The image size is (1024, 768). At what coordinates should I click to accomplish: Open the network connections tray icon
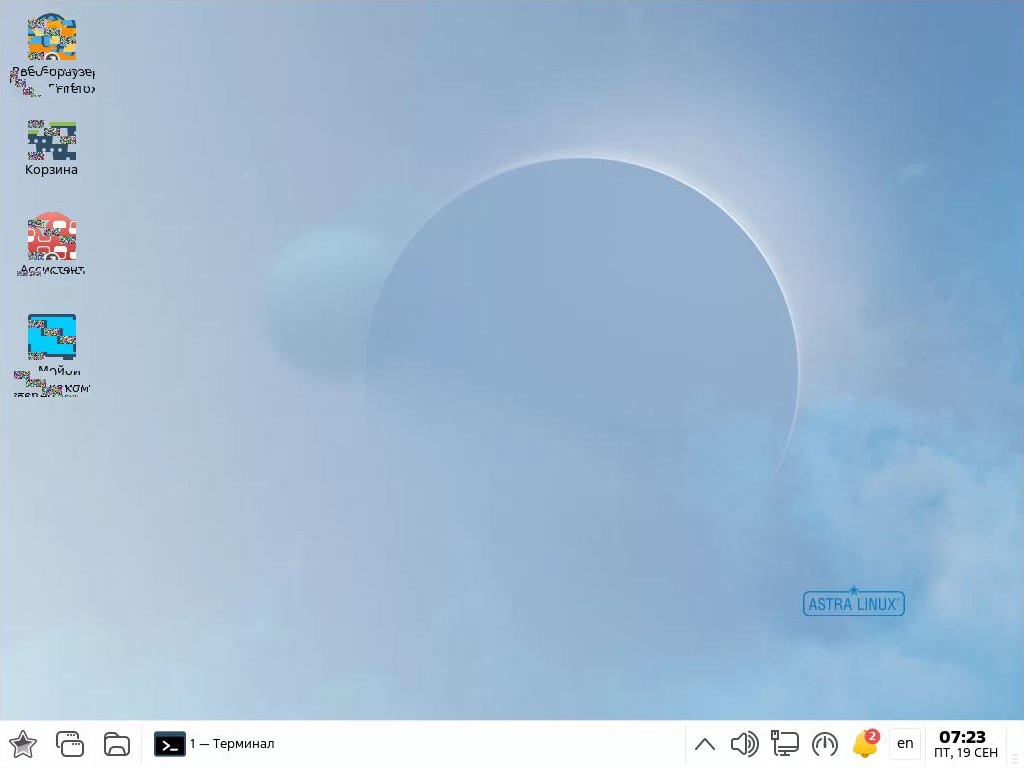click(x=785, y=744)
